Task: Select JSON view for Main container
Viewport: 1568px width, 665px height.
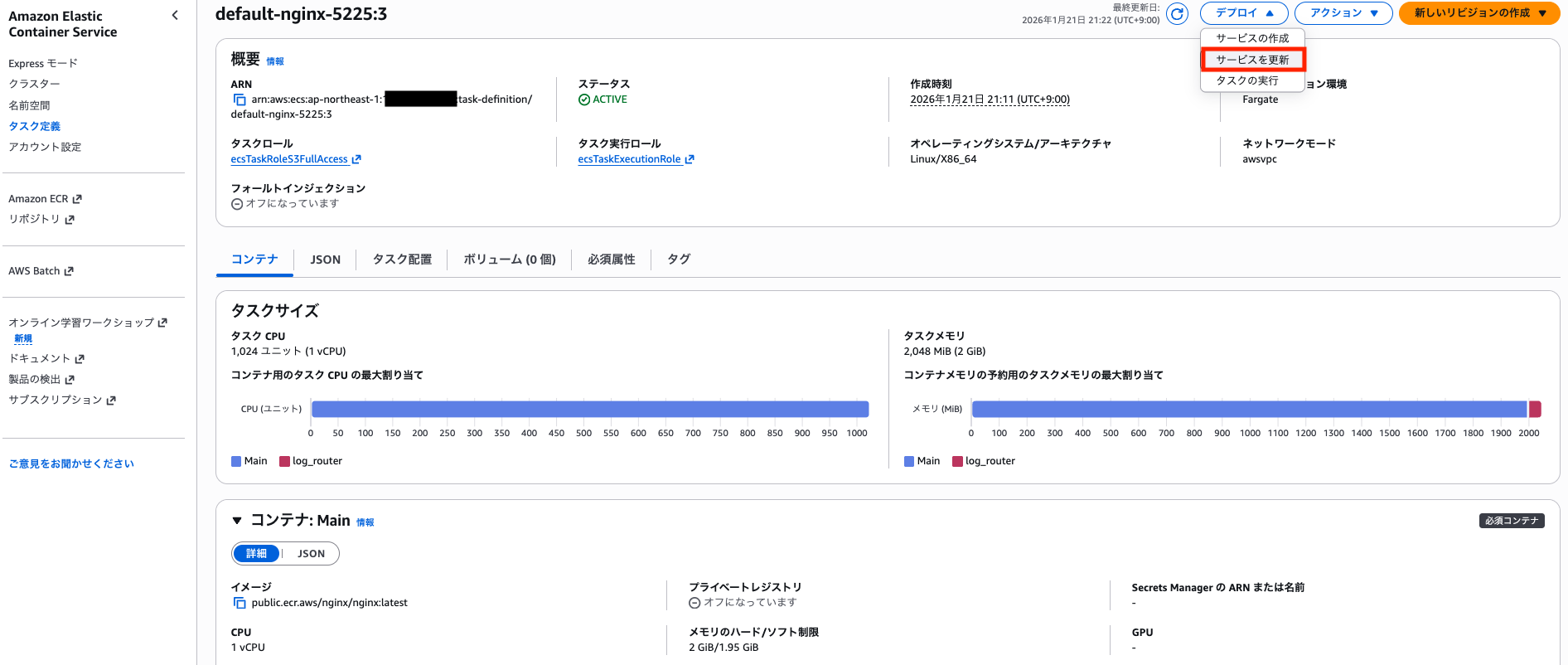Action: (x=311, y=554)
